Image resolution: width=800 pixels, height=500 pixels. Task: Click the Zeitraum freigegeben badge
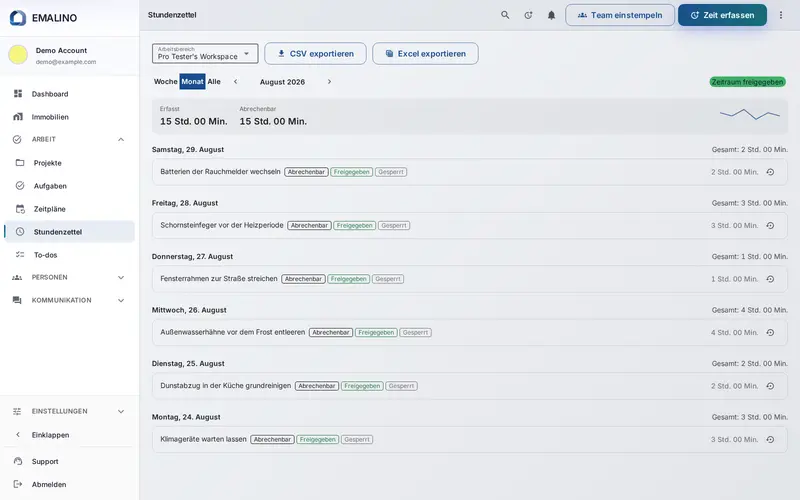(747, 82)
